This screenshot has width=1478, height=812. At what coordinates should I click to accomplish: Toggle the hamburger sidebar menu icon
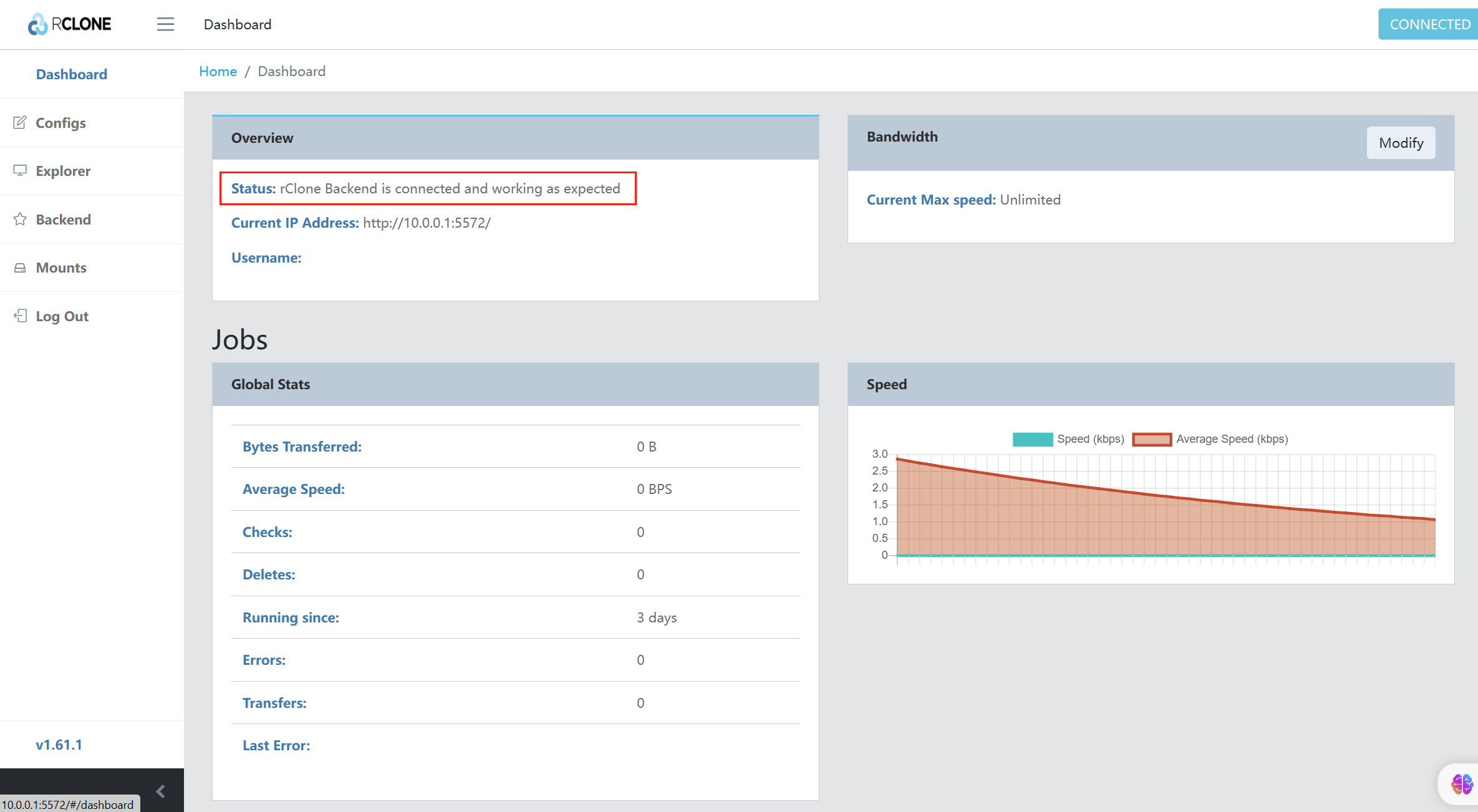pos(165,24)
